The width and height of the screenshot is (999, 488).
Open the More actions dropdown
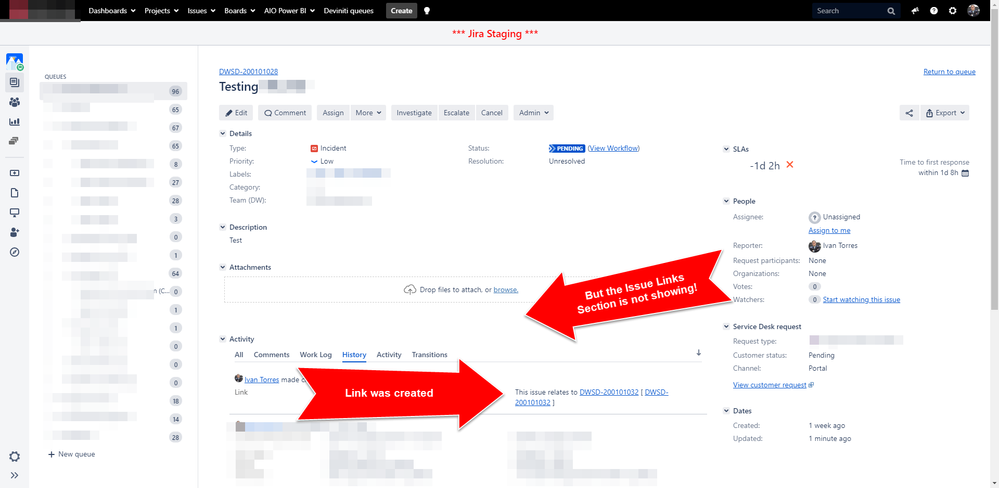pyautogui.click(x=370, y=113)
